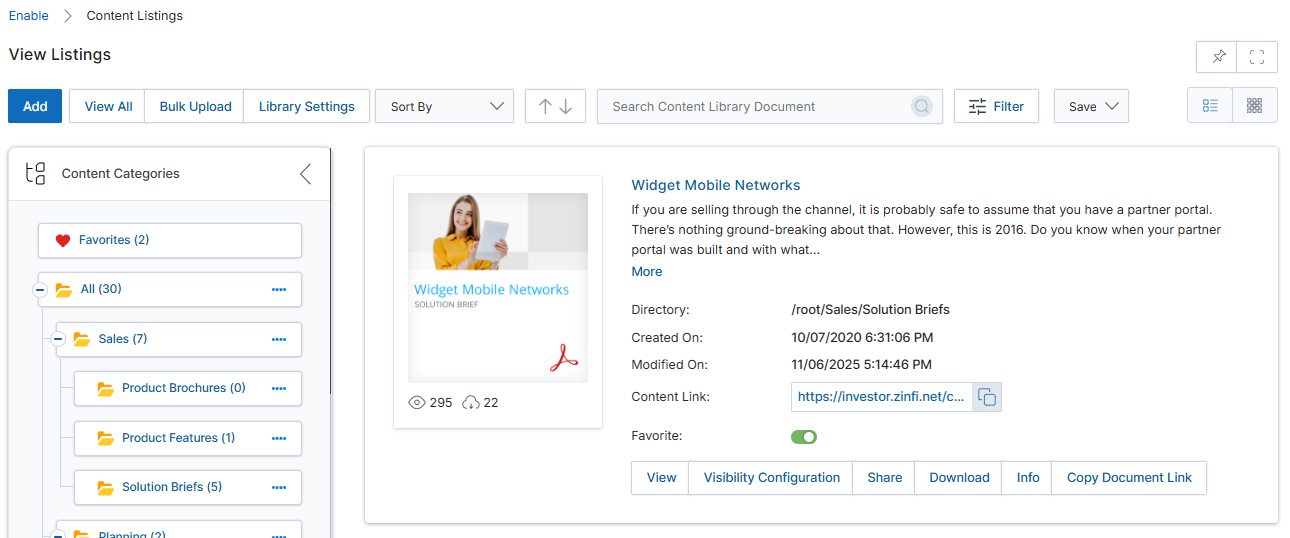Go to Enable breadcrumb link
This screenshot has width=1290, height=538.
[x=29, y=16]
